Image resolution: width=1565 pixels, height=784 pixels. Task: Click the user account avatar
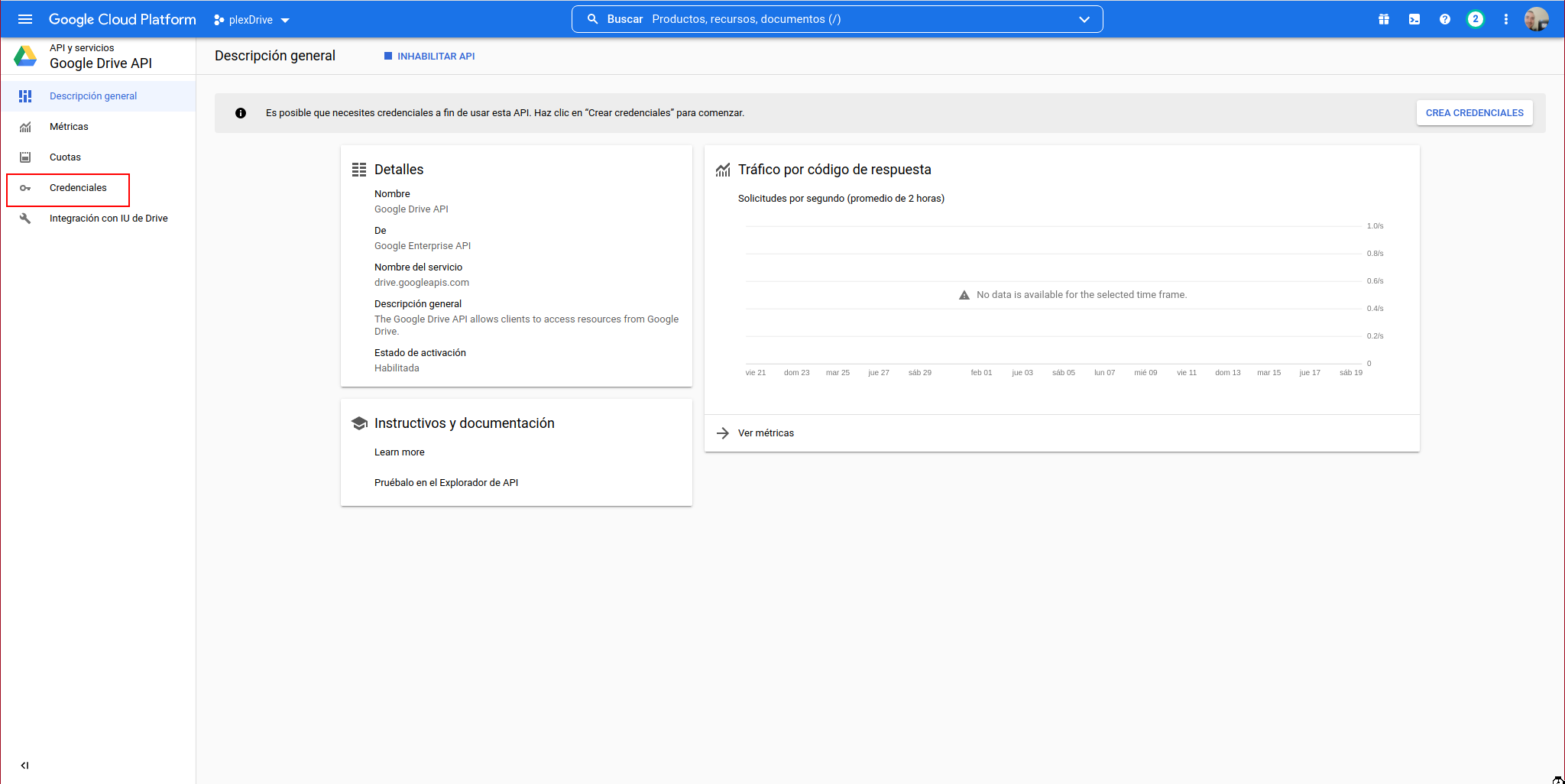coord(1536,19)
